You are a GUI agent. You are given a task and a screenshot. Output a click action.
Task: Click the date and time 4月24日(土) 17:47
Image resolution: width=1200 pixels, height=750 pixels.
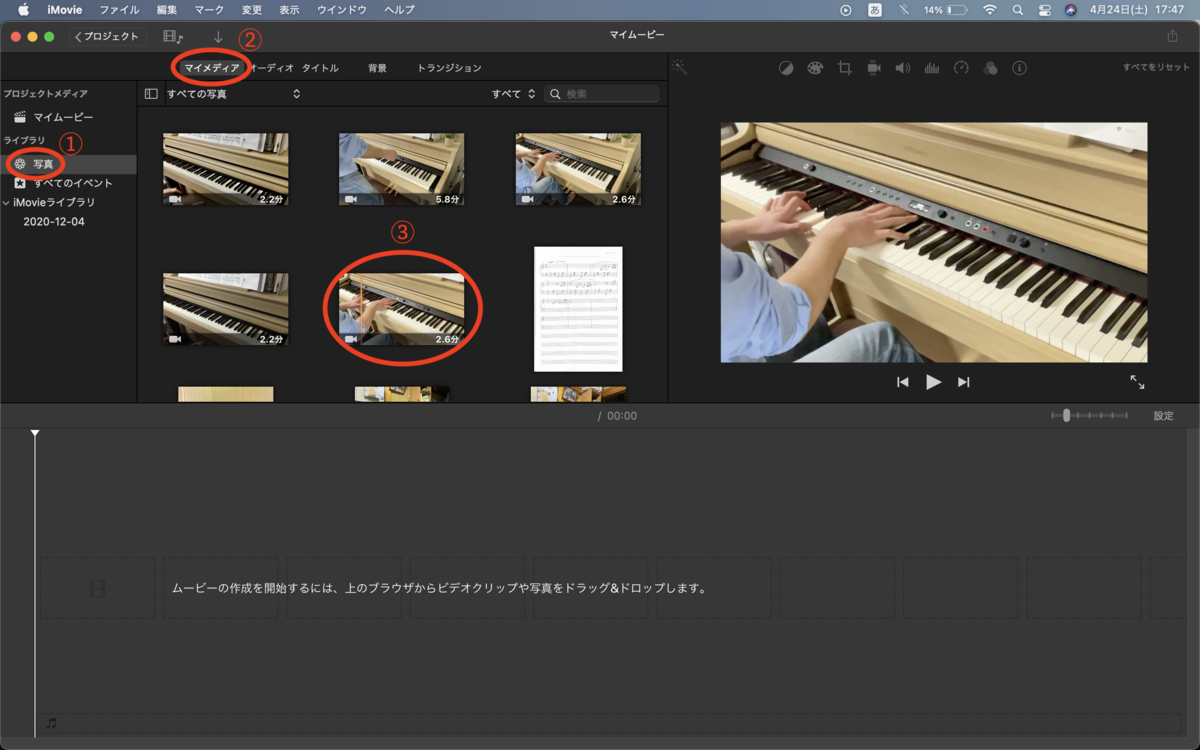tap(1138, 10)
